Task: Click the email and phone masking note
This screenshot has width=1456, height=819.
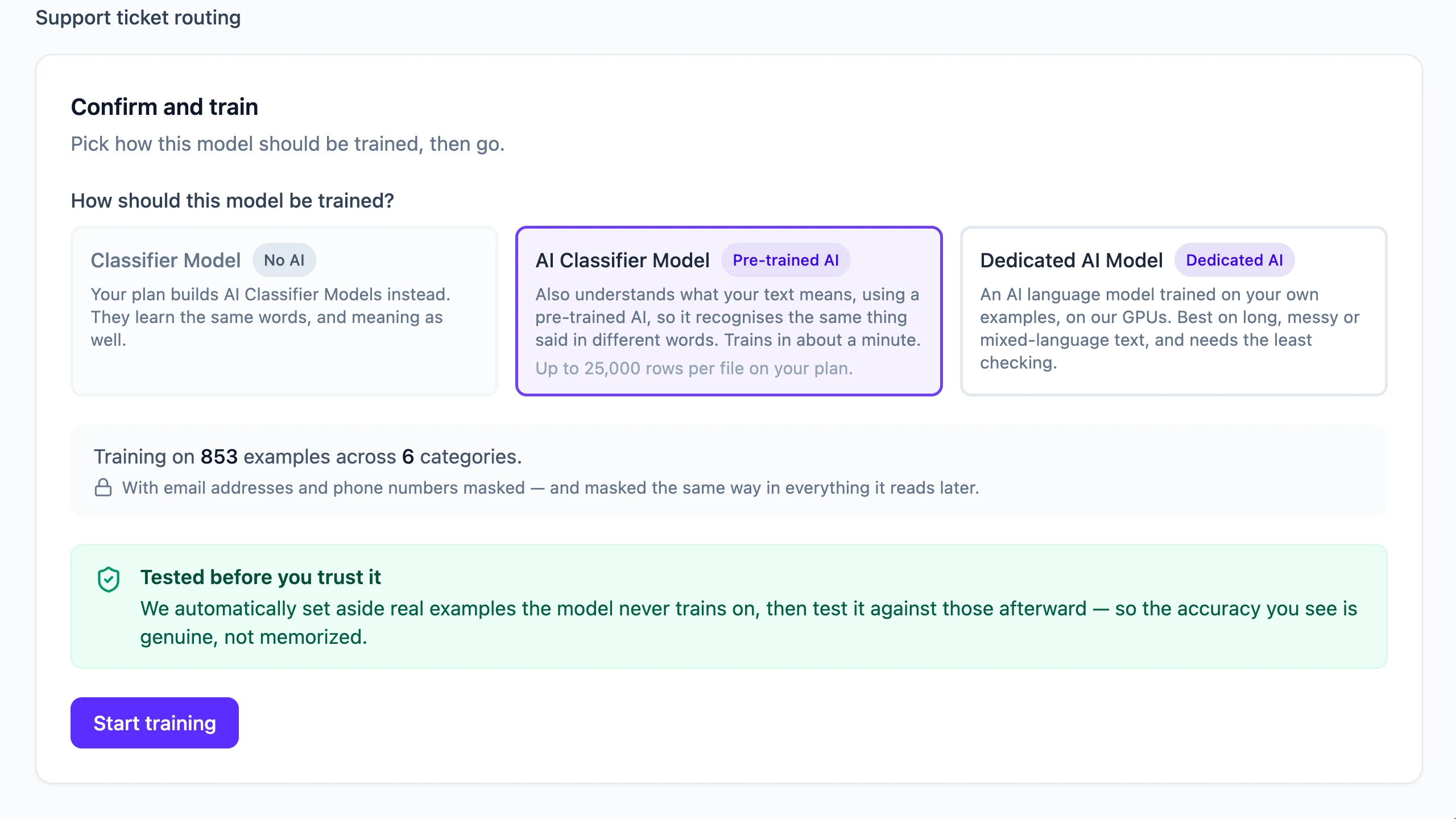Action: 551,488
